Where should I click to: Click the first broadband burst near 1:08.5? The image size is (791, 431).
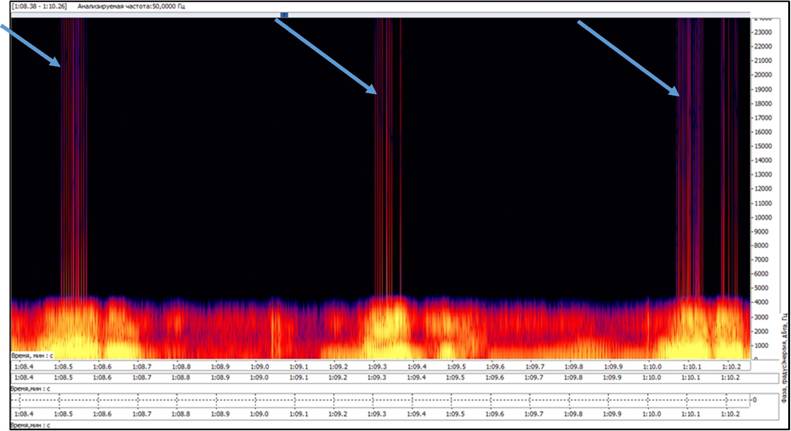(74, 156)
